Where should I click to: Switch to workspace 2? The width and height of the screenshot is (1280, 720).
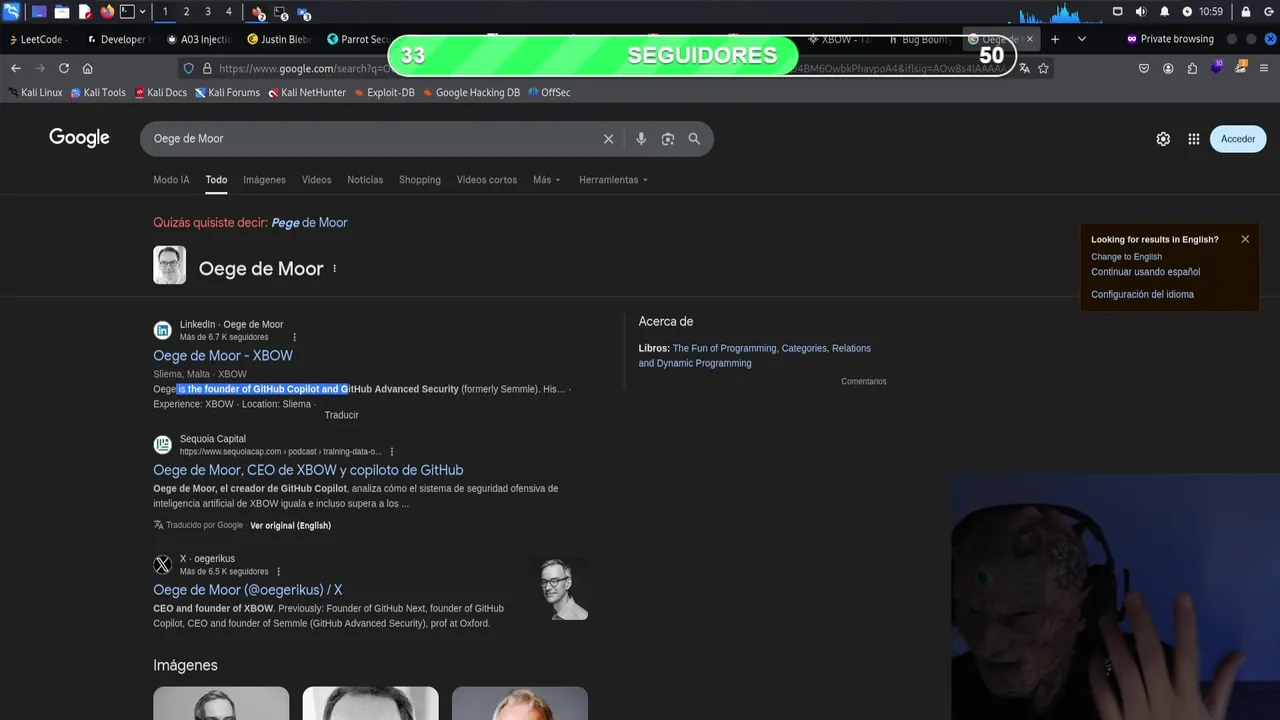186,12
